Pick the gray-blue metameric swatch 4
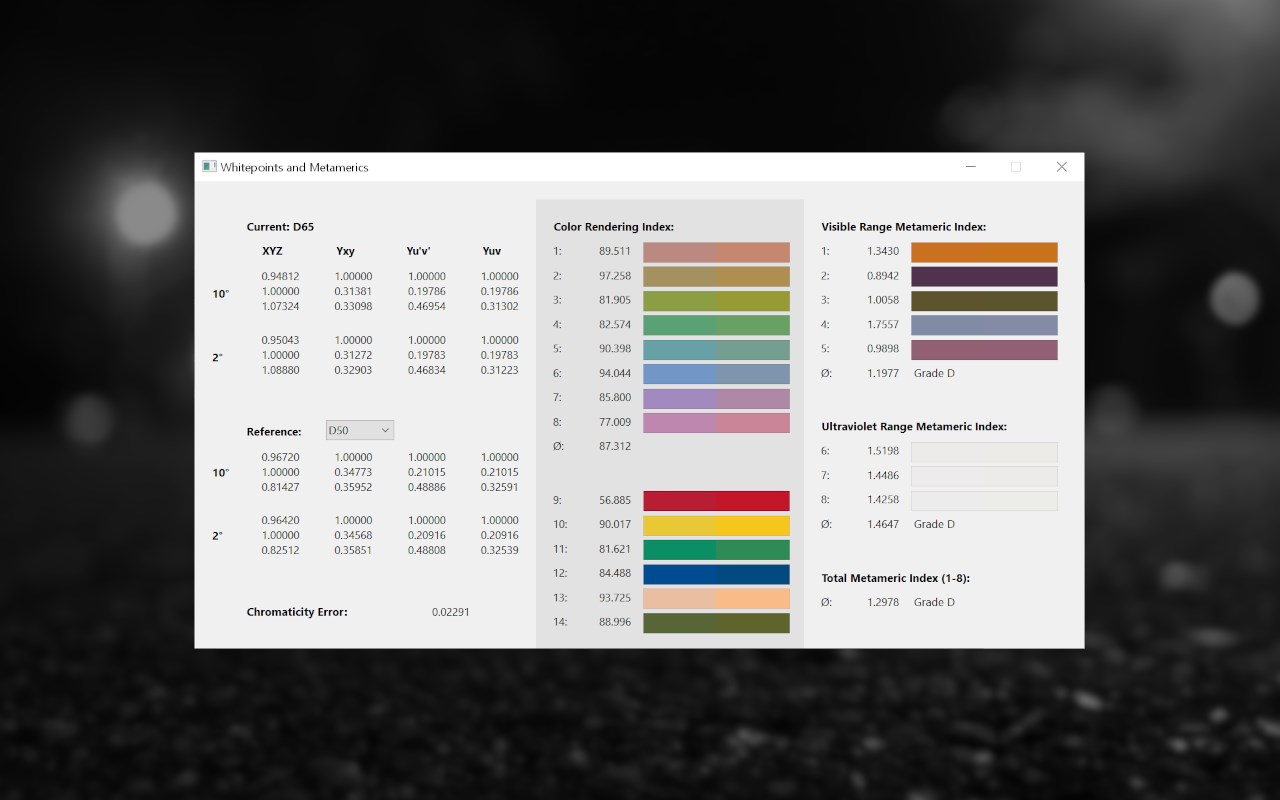This screenshot has height=800, width=1280. tap(984, 325)
